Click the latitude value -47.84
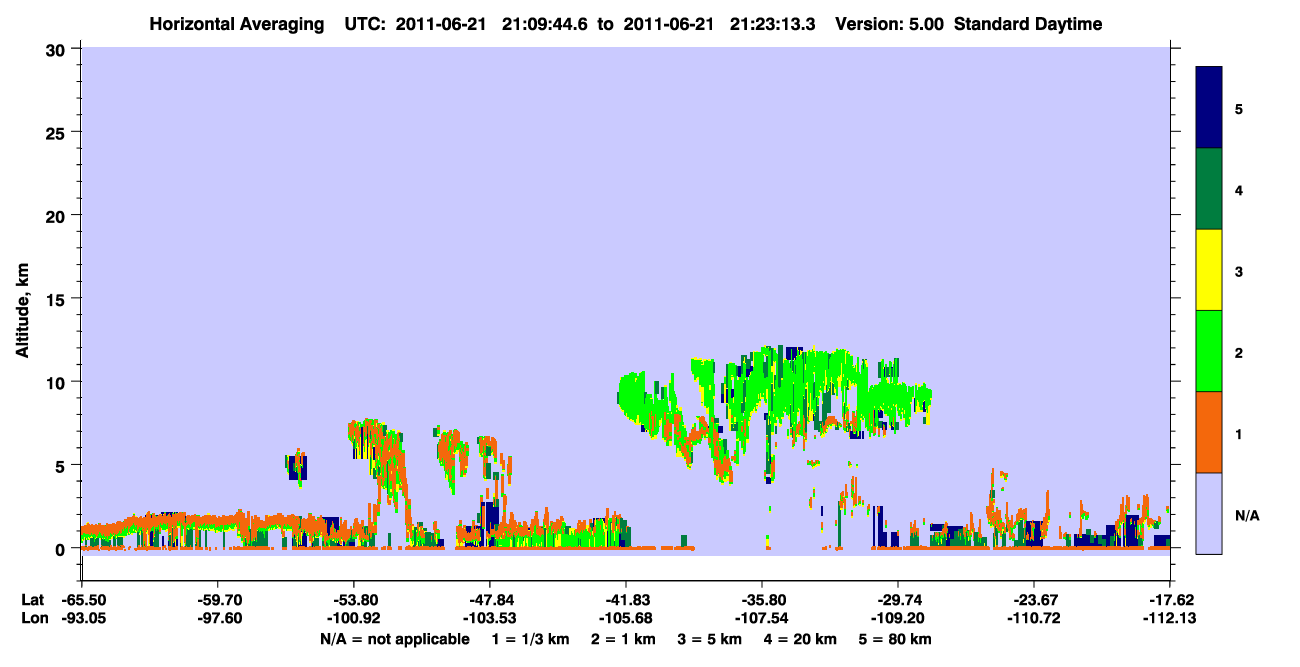This screenshot has height=667, width=1300. (x=490, y=600)
